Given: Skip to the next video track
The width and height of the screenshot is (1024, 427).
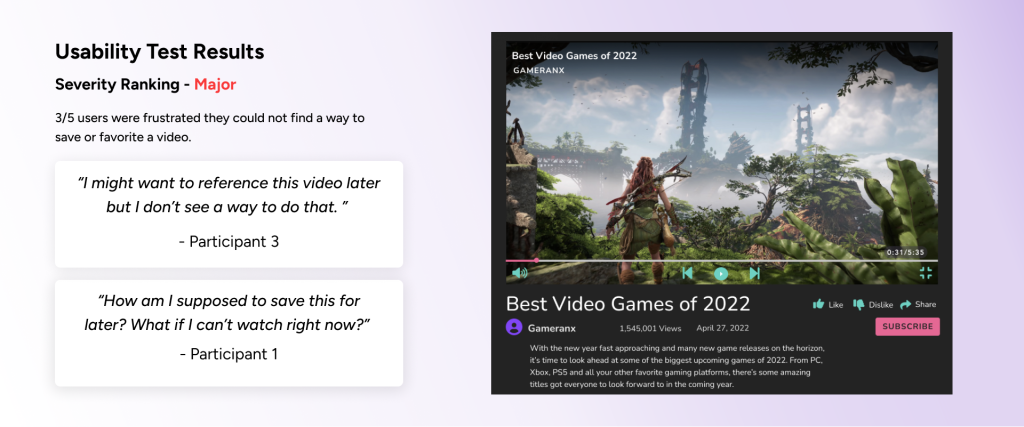Looking at the screenshot, I should click(755, 274).
